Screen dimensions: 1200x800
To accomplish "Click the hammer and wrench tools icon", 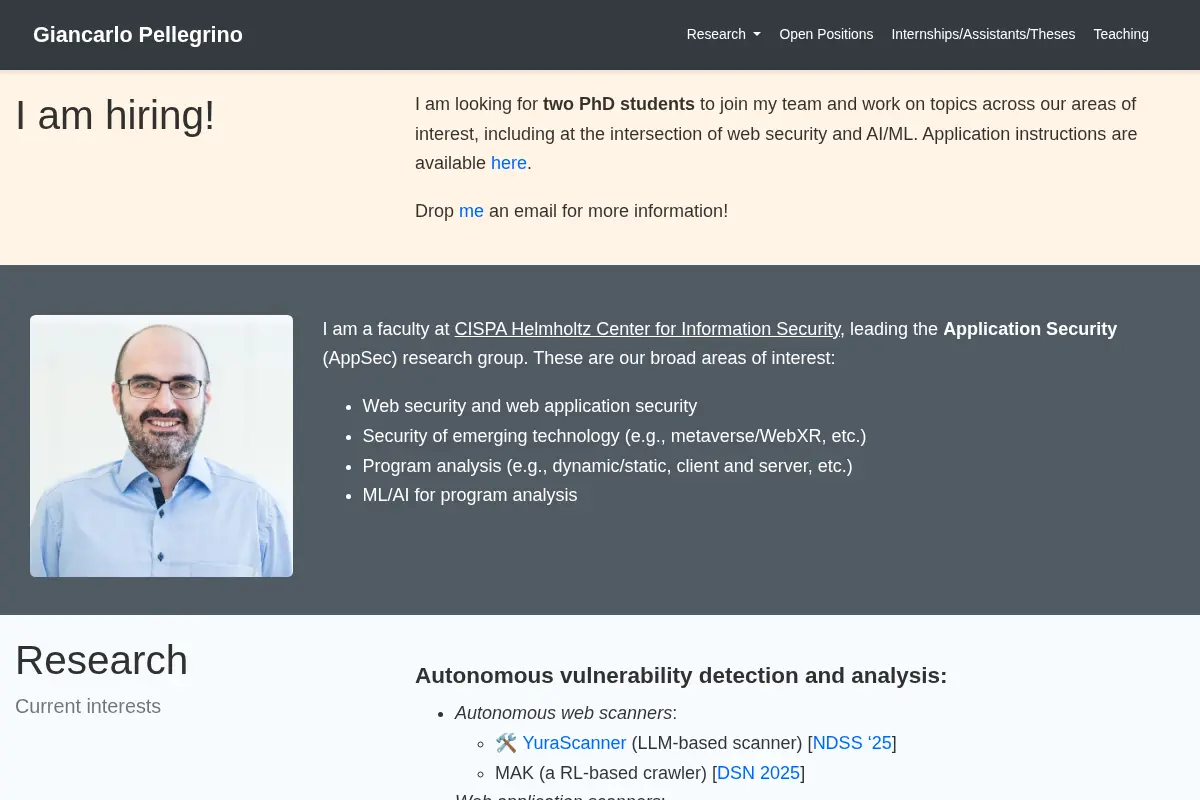I will click(506, 743).
